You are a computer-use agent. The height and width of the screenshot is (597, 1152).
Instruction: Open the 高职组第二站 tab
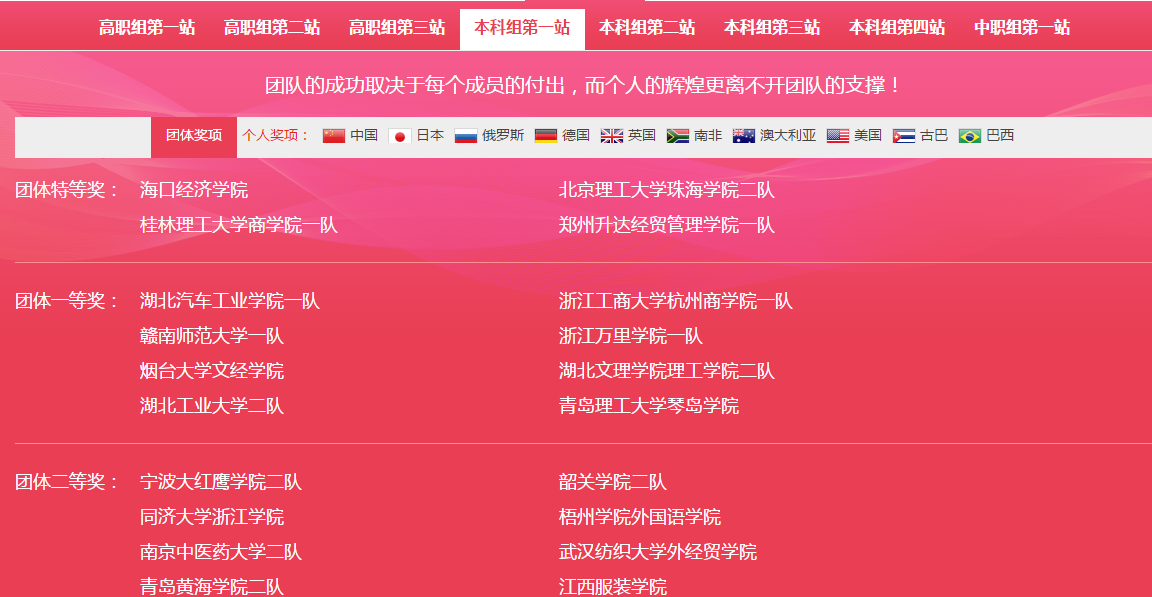coord(272,28)
